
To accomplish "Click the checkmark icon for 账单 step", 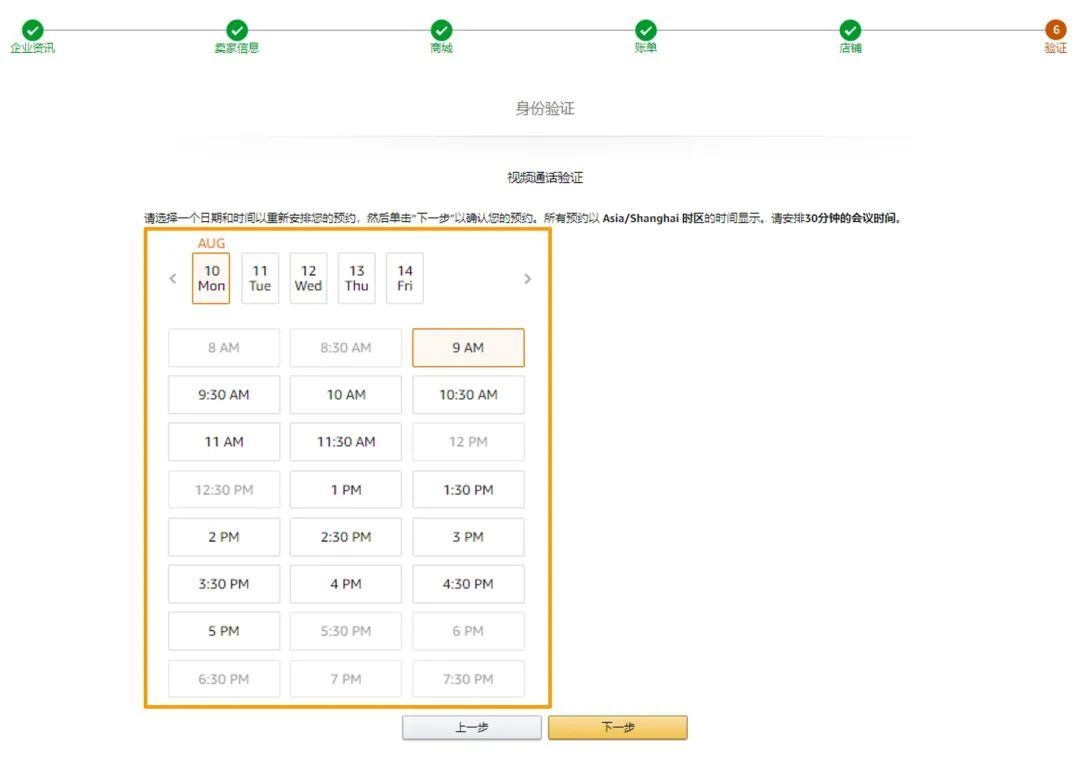I will 646,30.
